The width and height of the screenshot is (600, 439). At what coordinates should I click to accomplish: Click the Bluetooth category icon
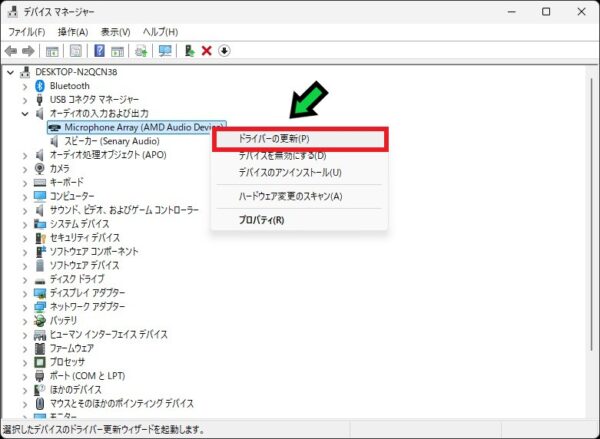click(40, 86)
